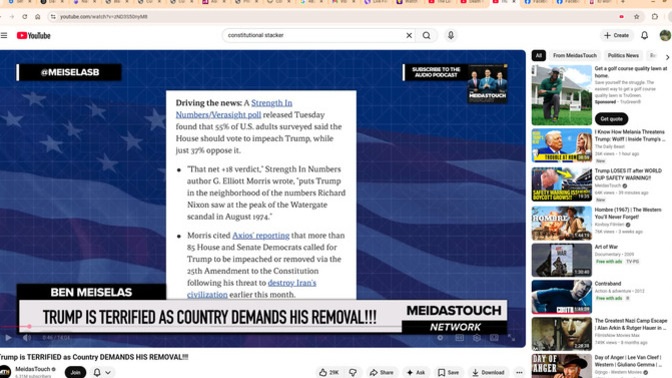This screenshot has height=378, width=672.
Task: Open 'Day of Anger' western video title
Action: click(629, 361)
